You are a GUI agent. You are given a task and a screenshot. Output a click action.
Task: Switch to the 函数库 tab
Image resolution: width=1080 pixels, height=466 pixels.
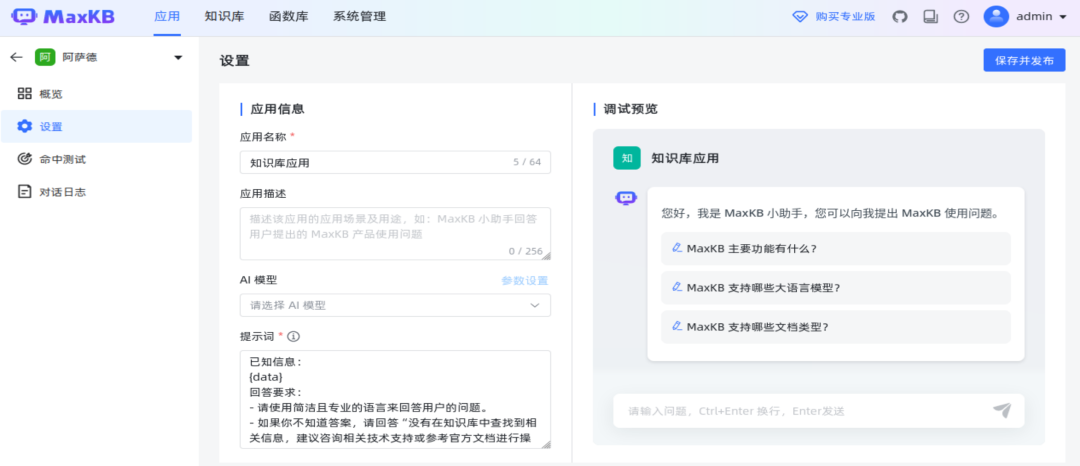click(289, 17)
